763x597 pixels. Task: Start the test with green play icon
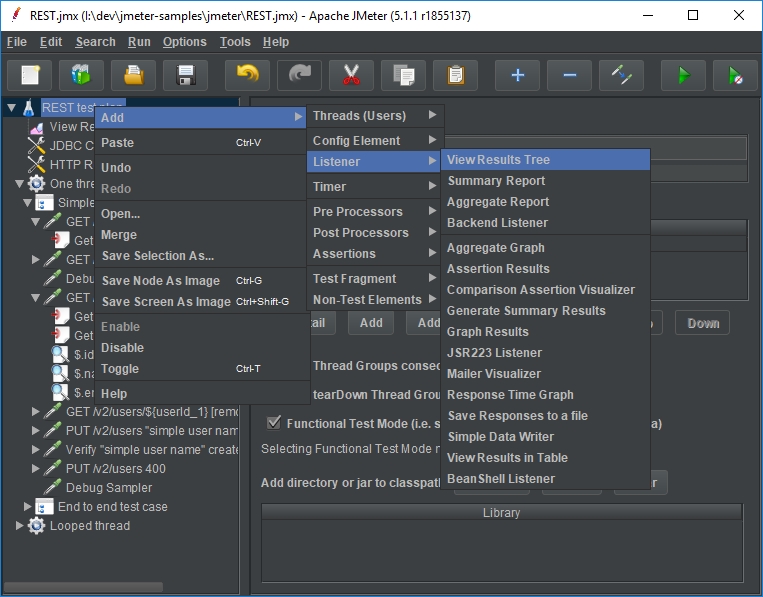pyautogui.click(x=683, y=75)
